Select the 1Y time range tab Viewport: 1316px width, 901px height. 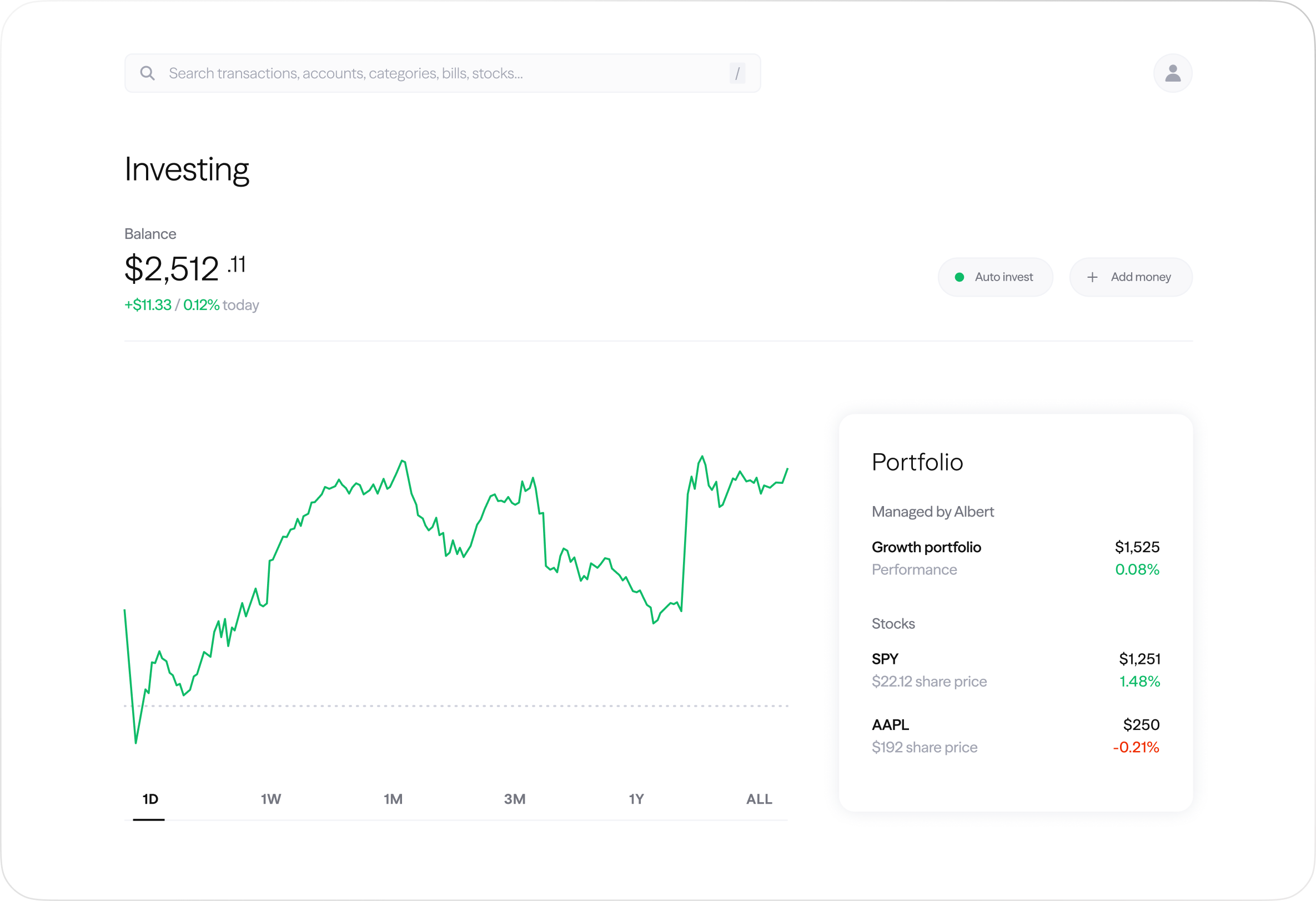pos(636,798)
